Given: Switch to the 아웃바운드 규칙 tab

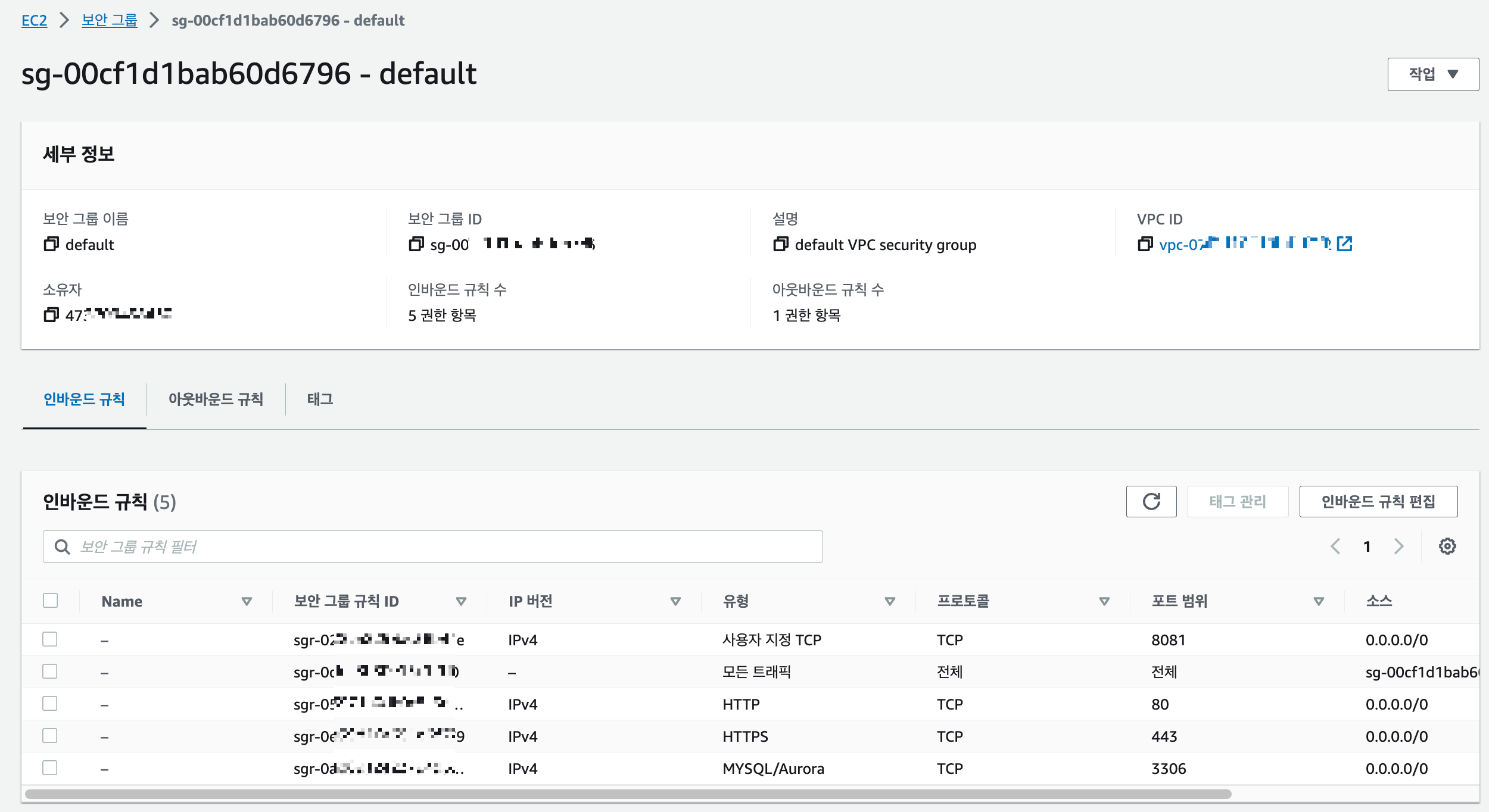Looking at the screenshot, I should 216,399.
